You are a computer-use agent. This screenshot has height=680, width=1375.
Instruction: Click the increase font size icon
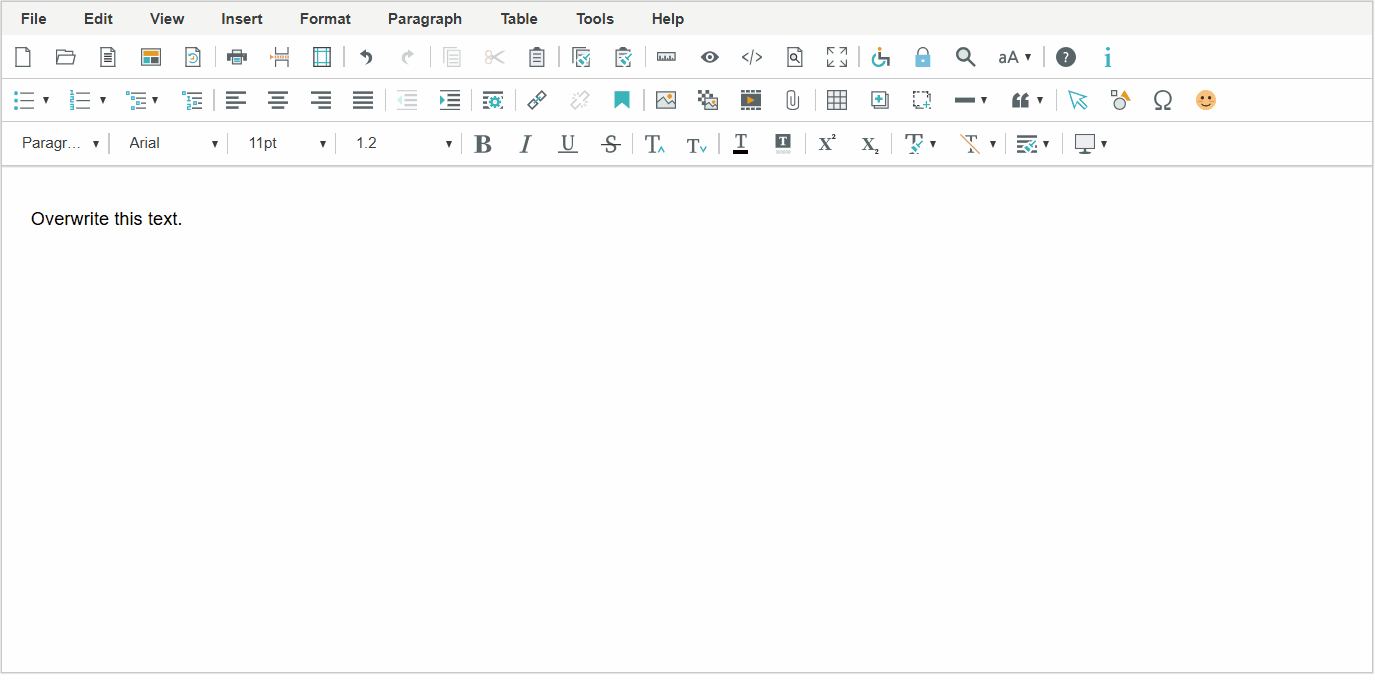tap(655, 144)
